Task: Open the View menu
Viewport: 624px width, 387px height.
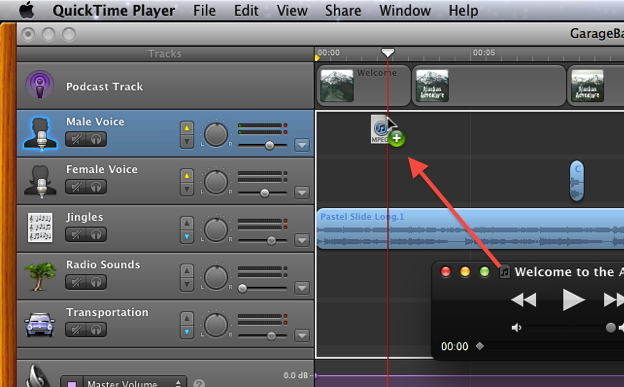Action: coord(292,10)
